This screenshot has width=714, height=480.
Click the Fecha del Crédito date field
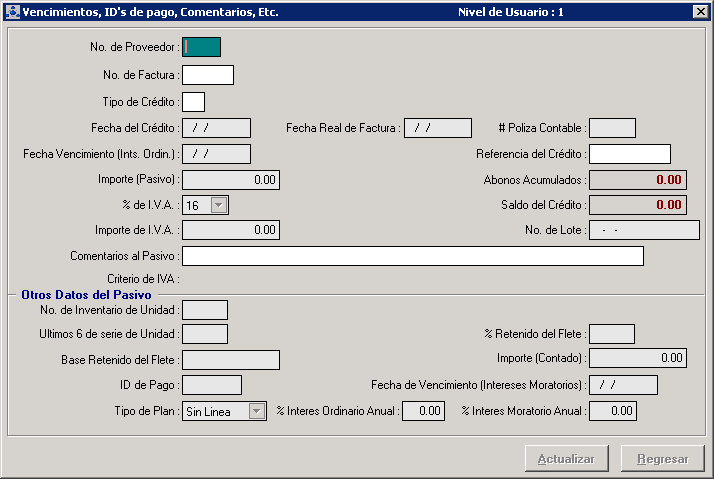coord(216,128)
